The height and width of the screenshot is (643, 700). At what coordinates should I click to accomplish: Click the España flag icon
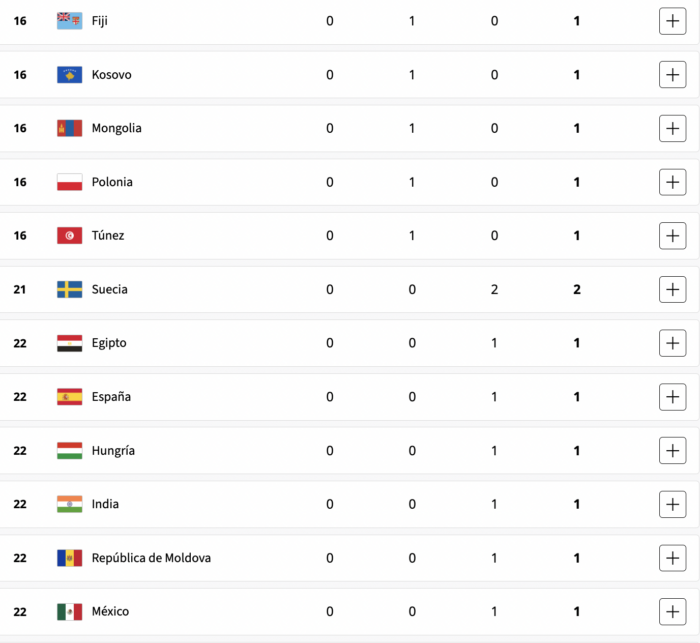[x=70, y=397]
